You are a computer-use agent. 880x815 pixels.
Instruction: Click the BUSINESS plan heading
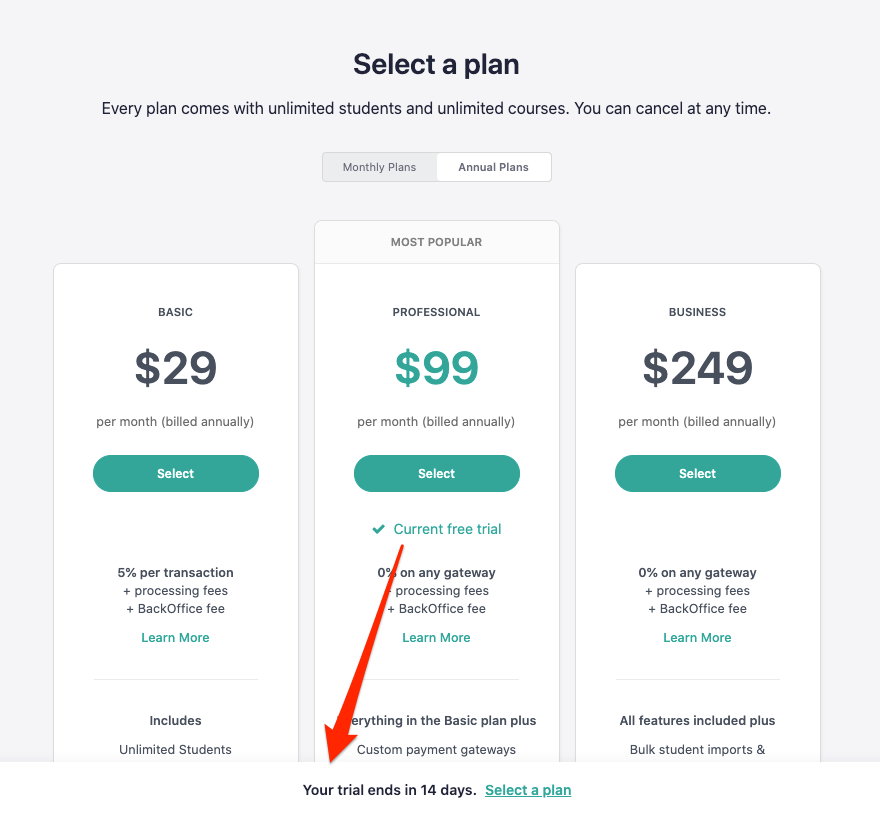coord(698,312)
